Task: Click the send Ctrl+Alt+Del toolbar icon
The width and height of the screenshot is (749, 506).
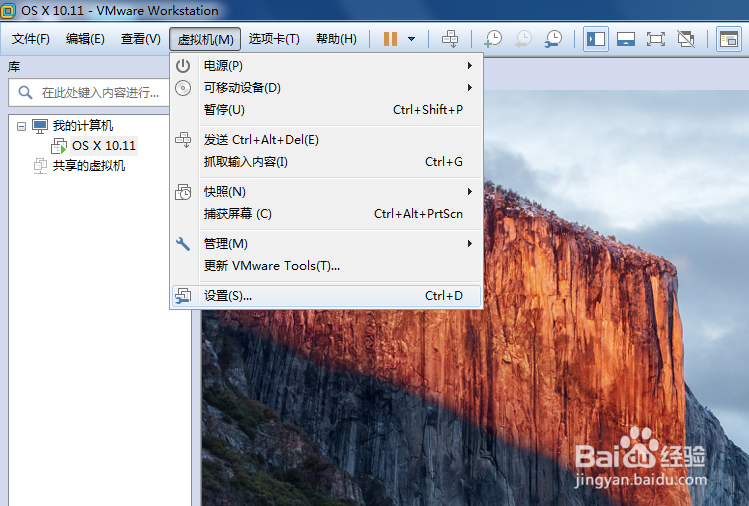Action: point(449,39)
